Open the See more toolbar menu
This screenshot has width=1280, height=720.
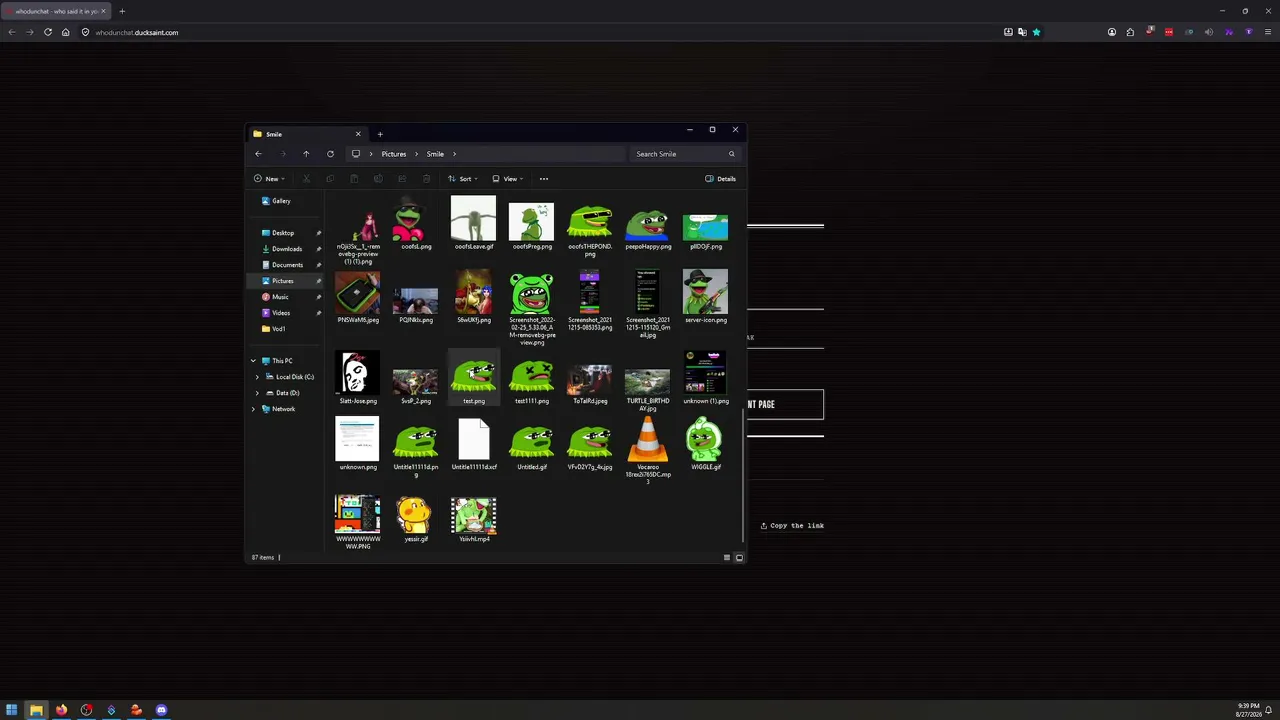click(544, 179)
